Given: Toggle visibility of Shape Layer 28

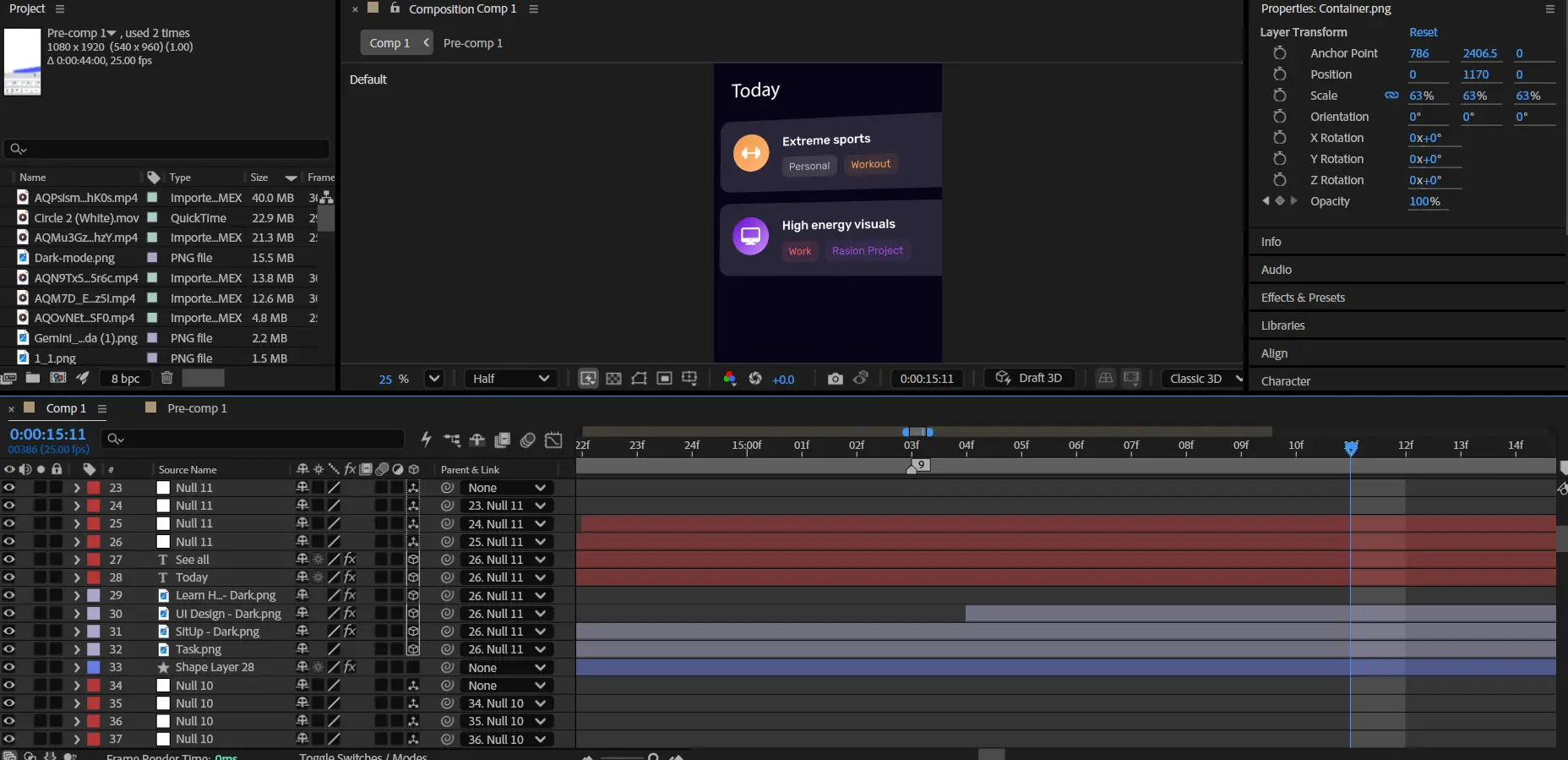Looking at the screenshot, I should point(9,667).
